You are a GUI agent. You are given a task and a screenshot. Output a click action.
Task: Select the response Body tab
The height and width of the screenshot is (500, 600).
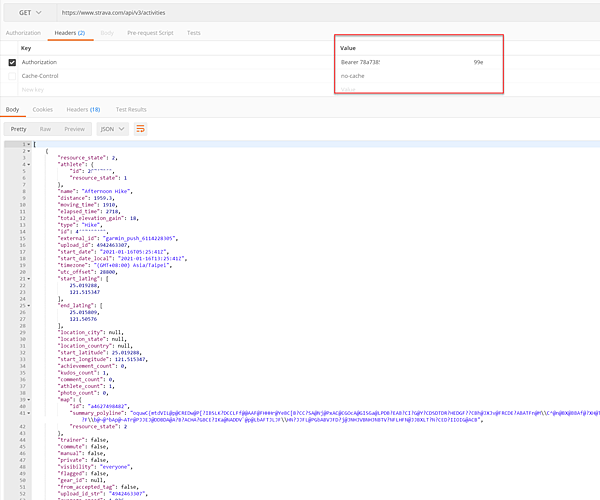12,109
